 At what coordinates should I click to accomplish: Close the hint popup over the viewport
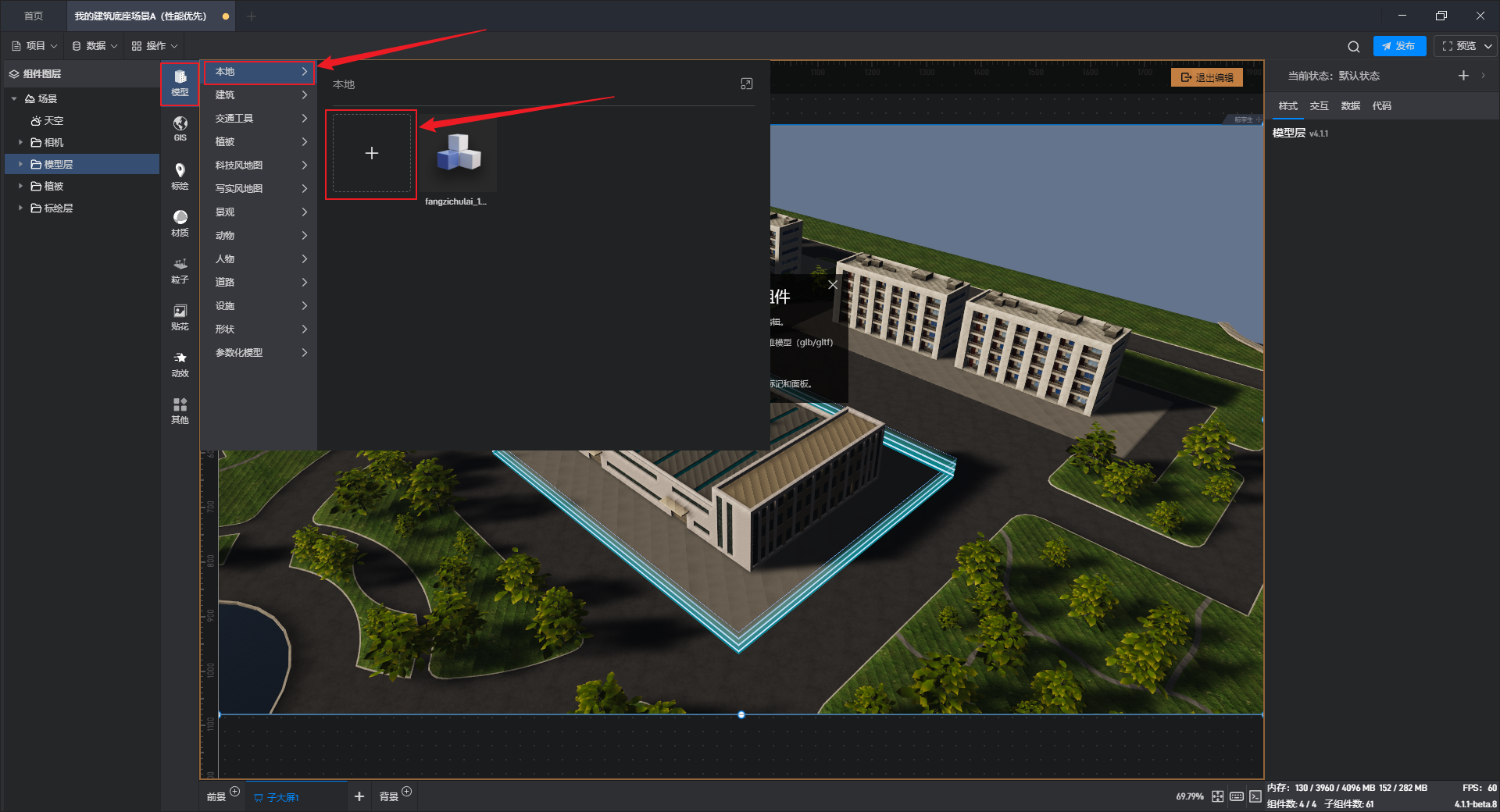833,285
